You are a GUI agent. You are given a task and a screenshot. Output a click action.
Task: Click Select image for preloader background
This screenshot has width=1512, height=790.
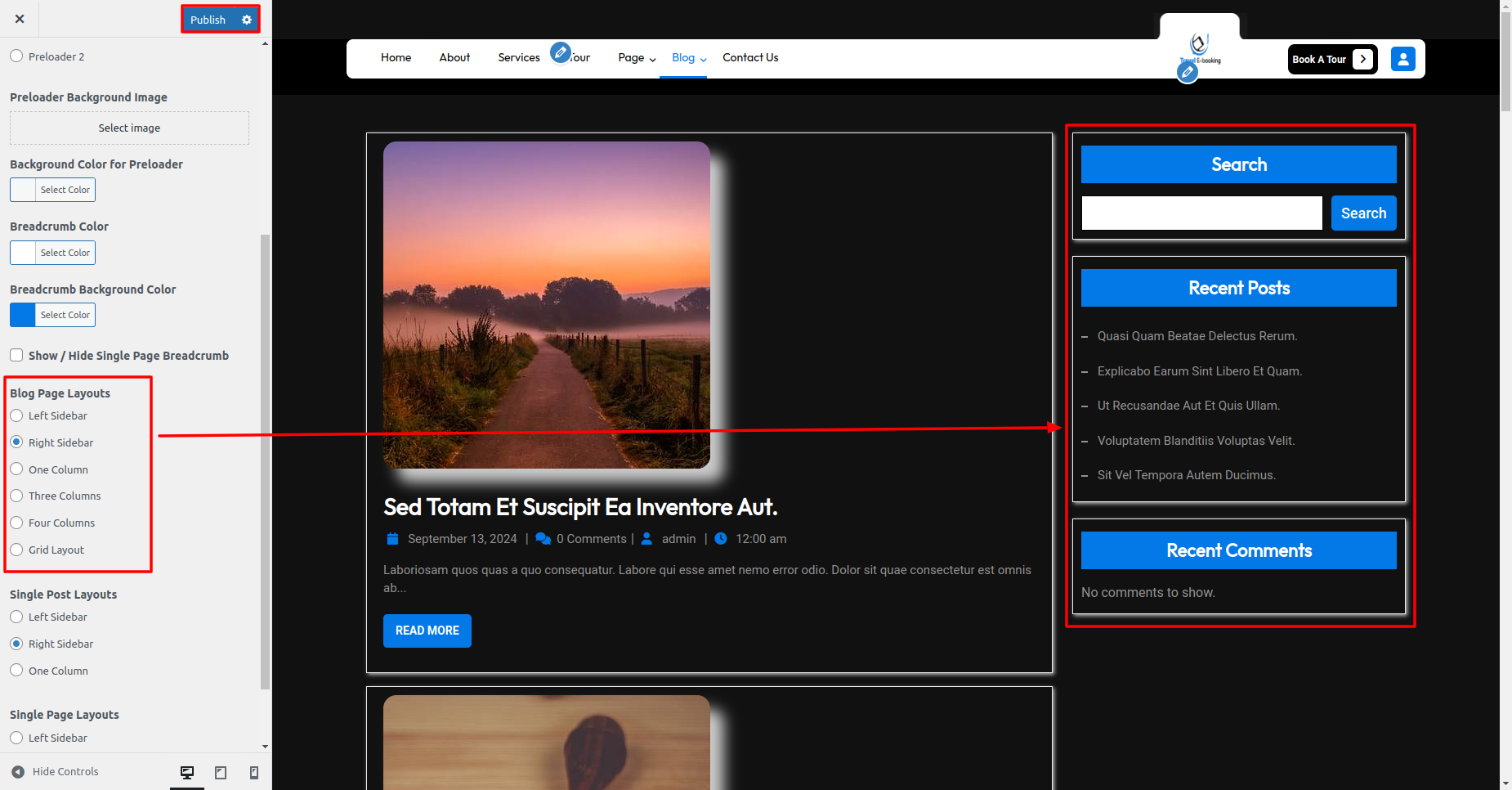[x=129, y=128]
